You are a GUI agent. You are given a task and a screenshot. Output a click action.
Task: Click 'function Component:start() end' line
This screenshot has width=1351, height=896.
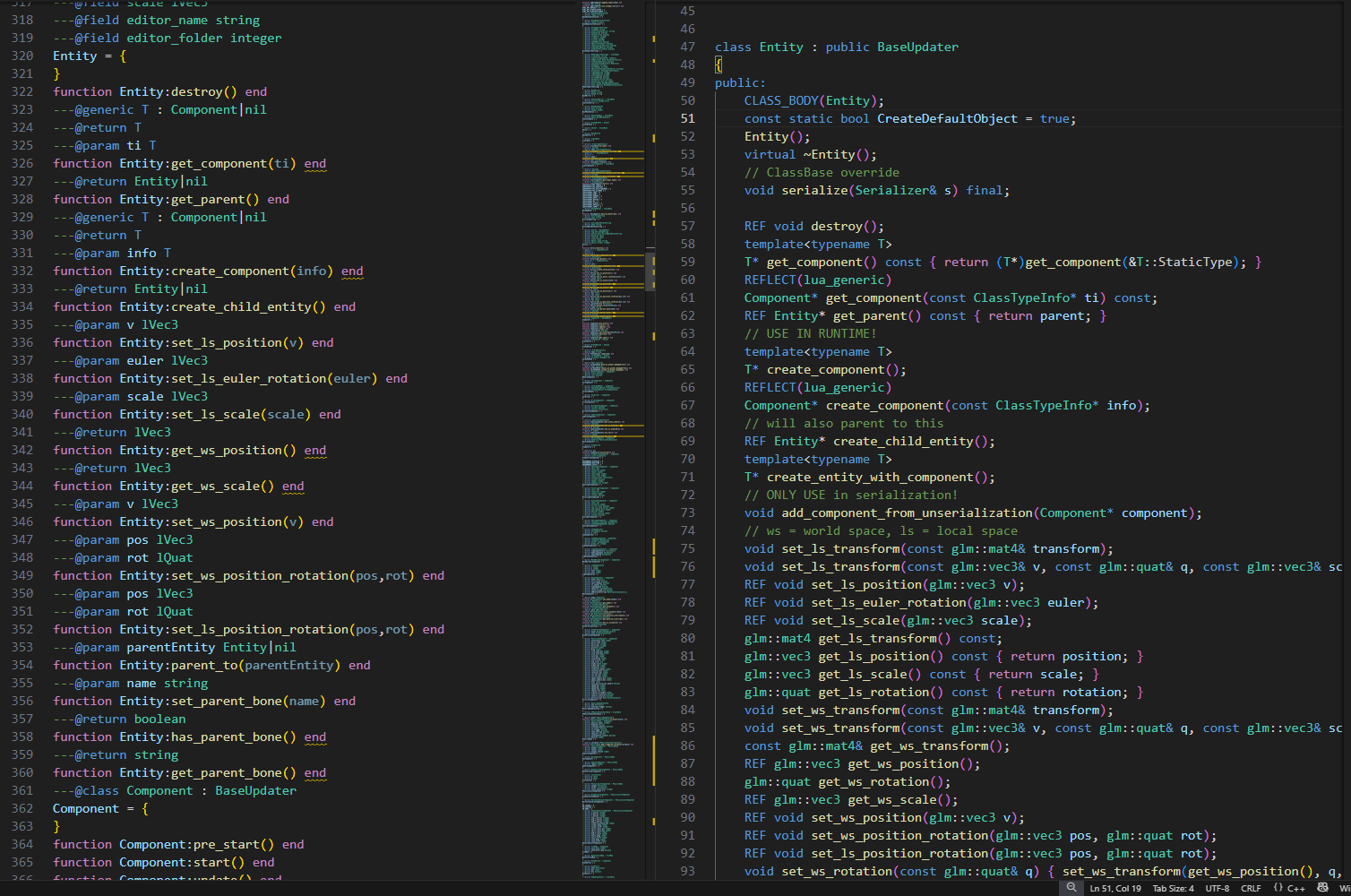(164, 862)
